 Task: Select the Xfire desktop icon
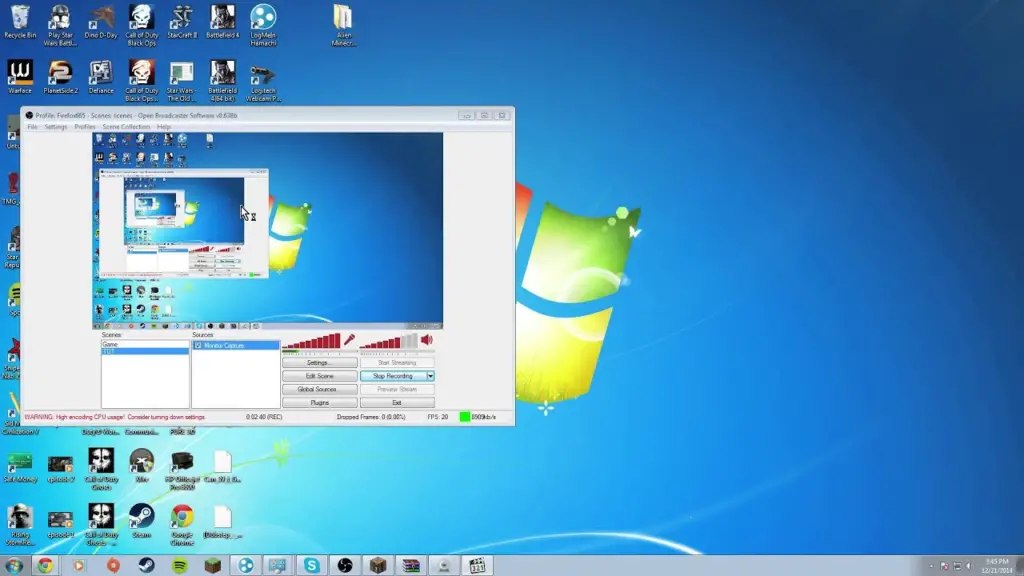pos(141,466)
